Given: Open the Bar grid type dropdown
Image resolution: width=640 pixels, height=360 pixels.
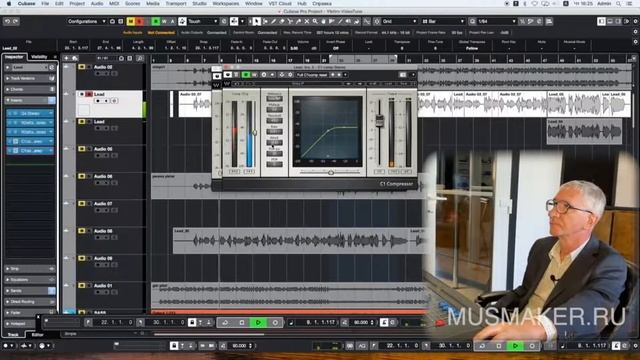Looking at the screenshot, I should tap(443, 21).
